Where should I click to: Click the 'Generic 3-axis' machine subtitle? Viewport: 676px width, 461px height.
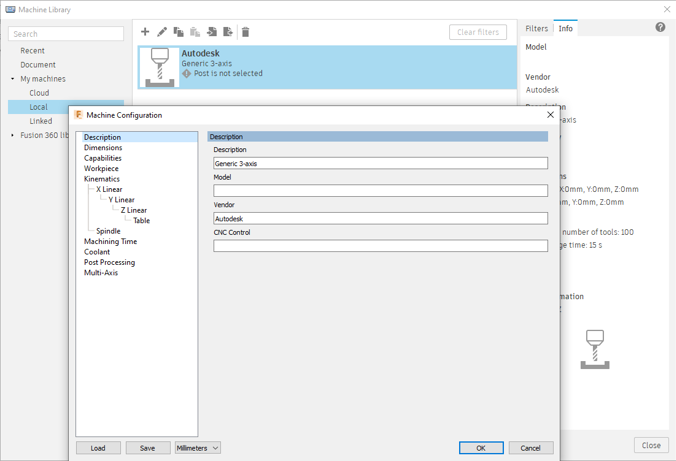coord(207,63)
